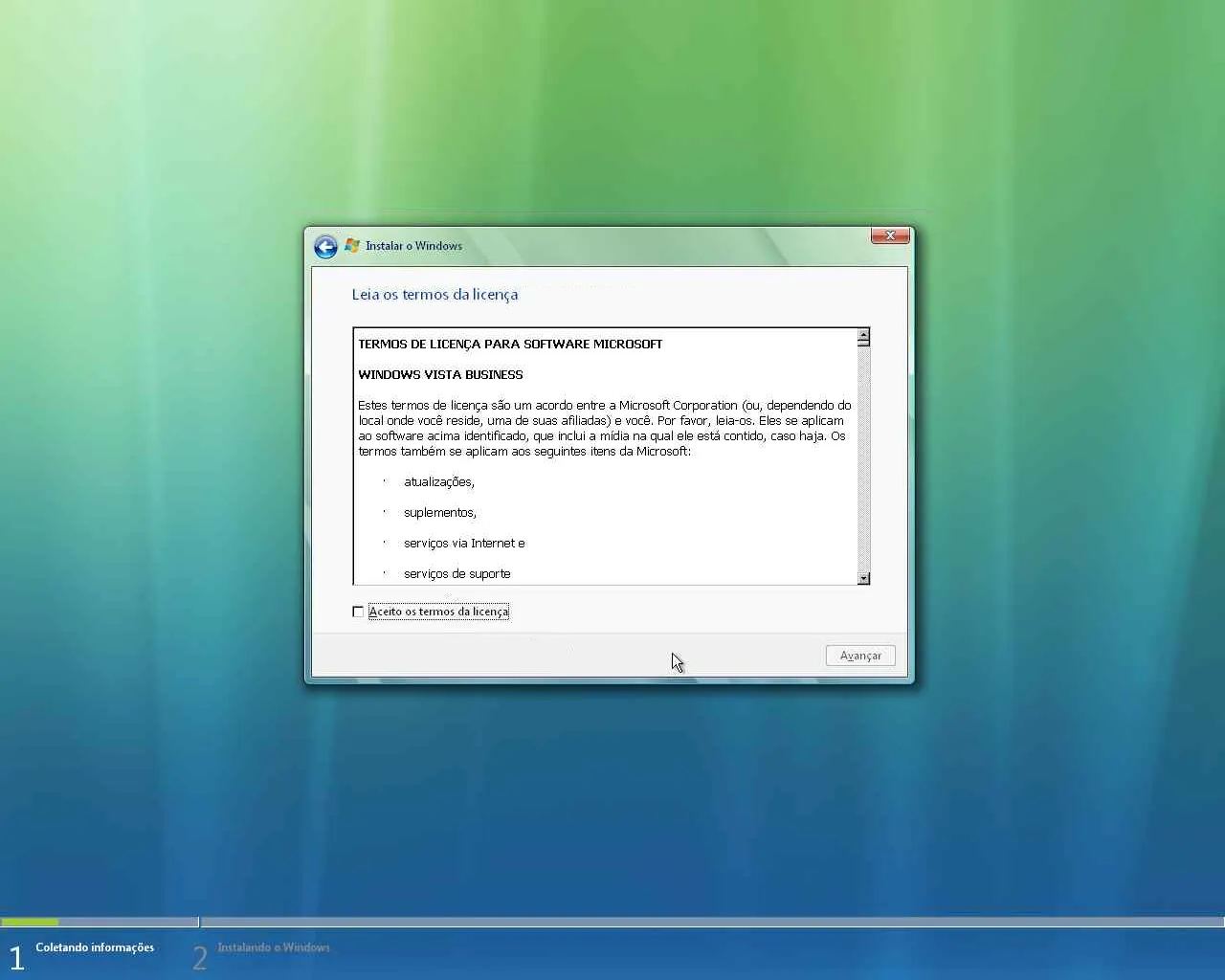Click the serviços de suporte item
The width and height of the screenshot is (1225, 980).
pos(457,573)
